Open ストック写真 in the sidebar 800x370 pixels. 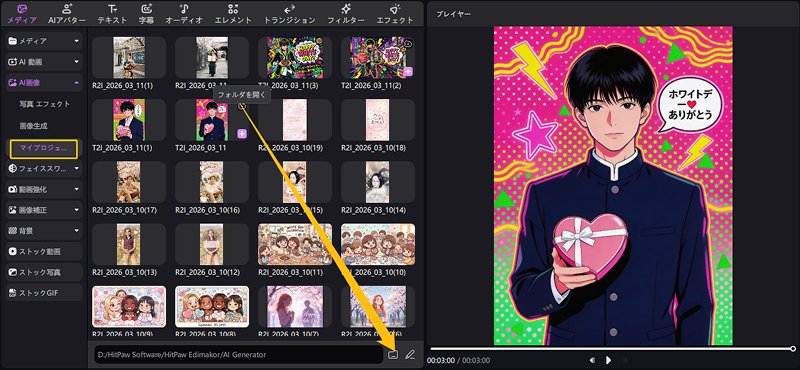[44, 272]
